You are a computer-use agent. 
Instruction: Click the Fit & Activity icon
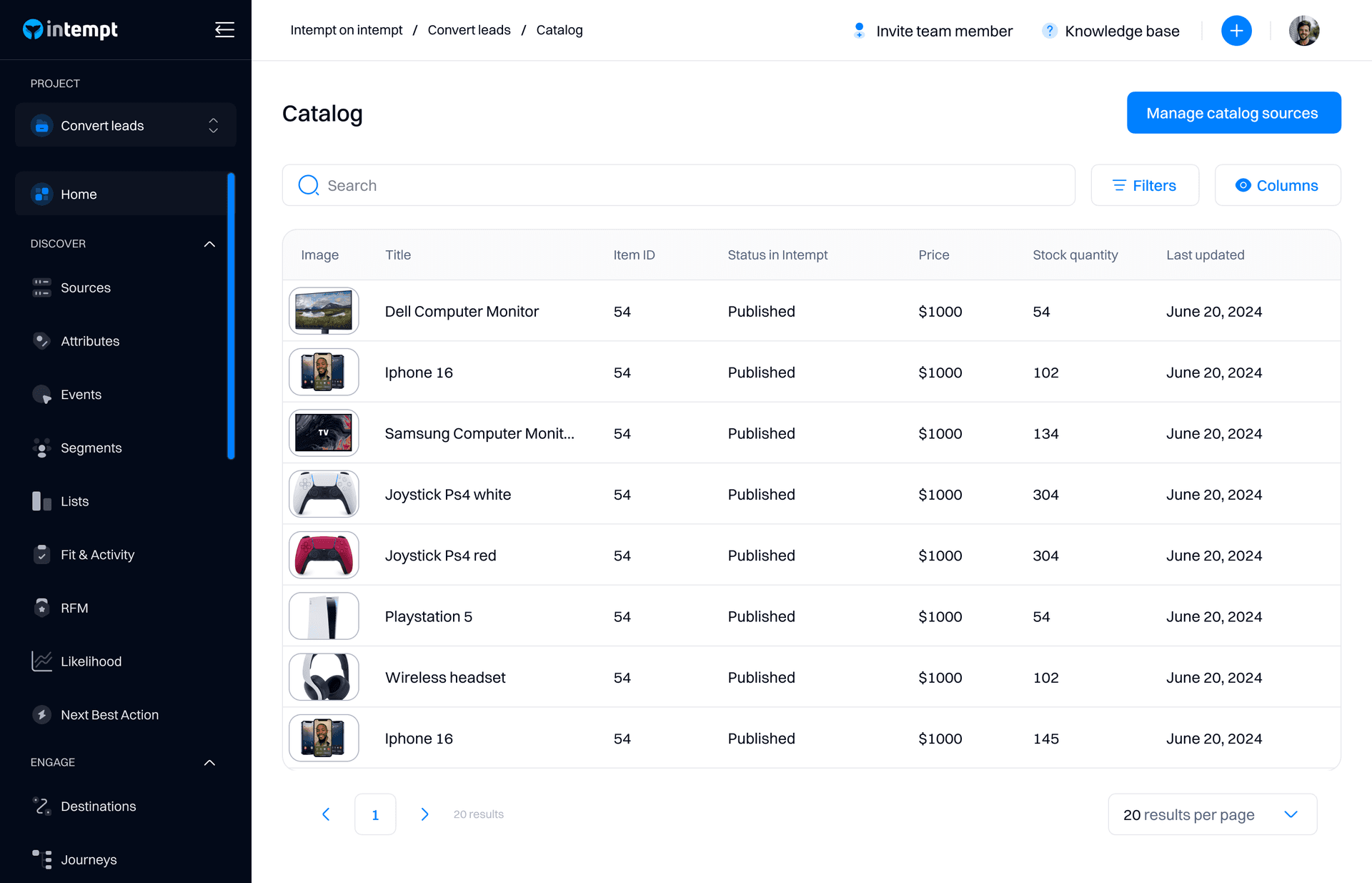pos(42,554)
